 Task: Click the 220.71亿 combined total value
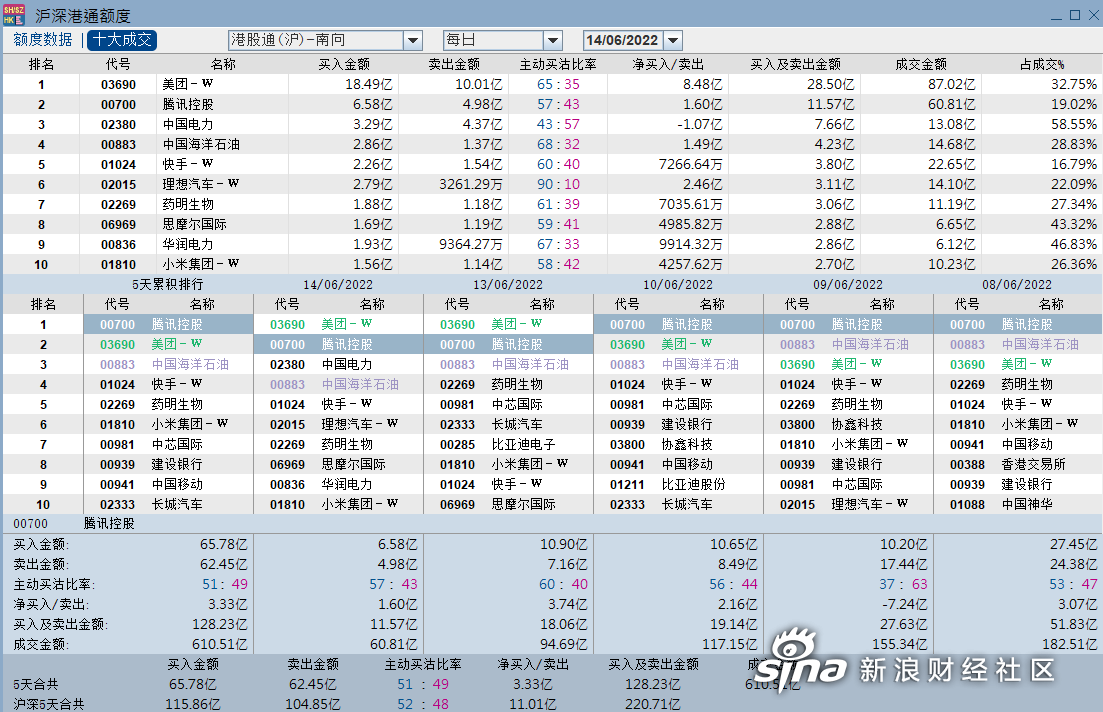tap(653, 704)
